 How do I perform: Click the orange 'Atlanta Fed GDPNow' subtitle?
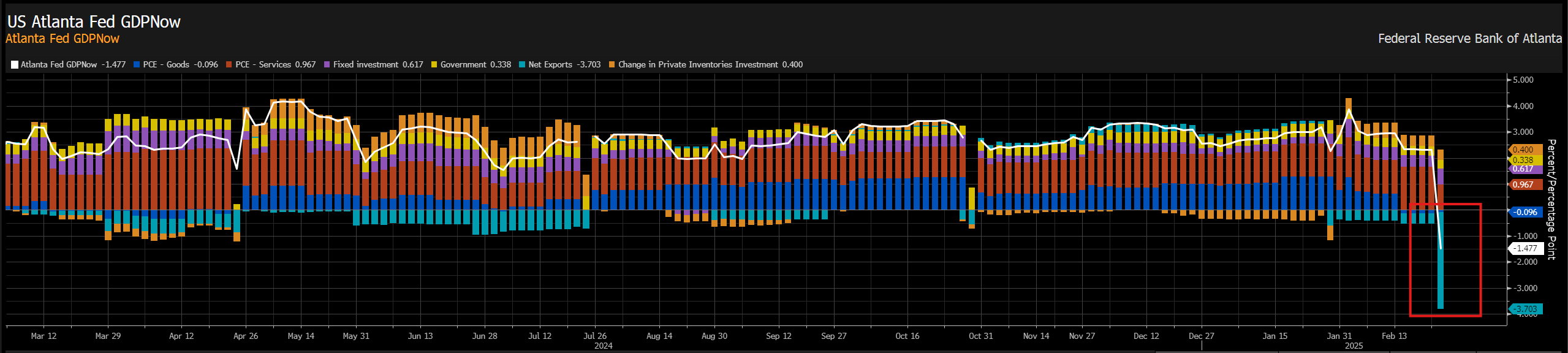62,39
